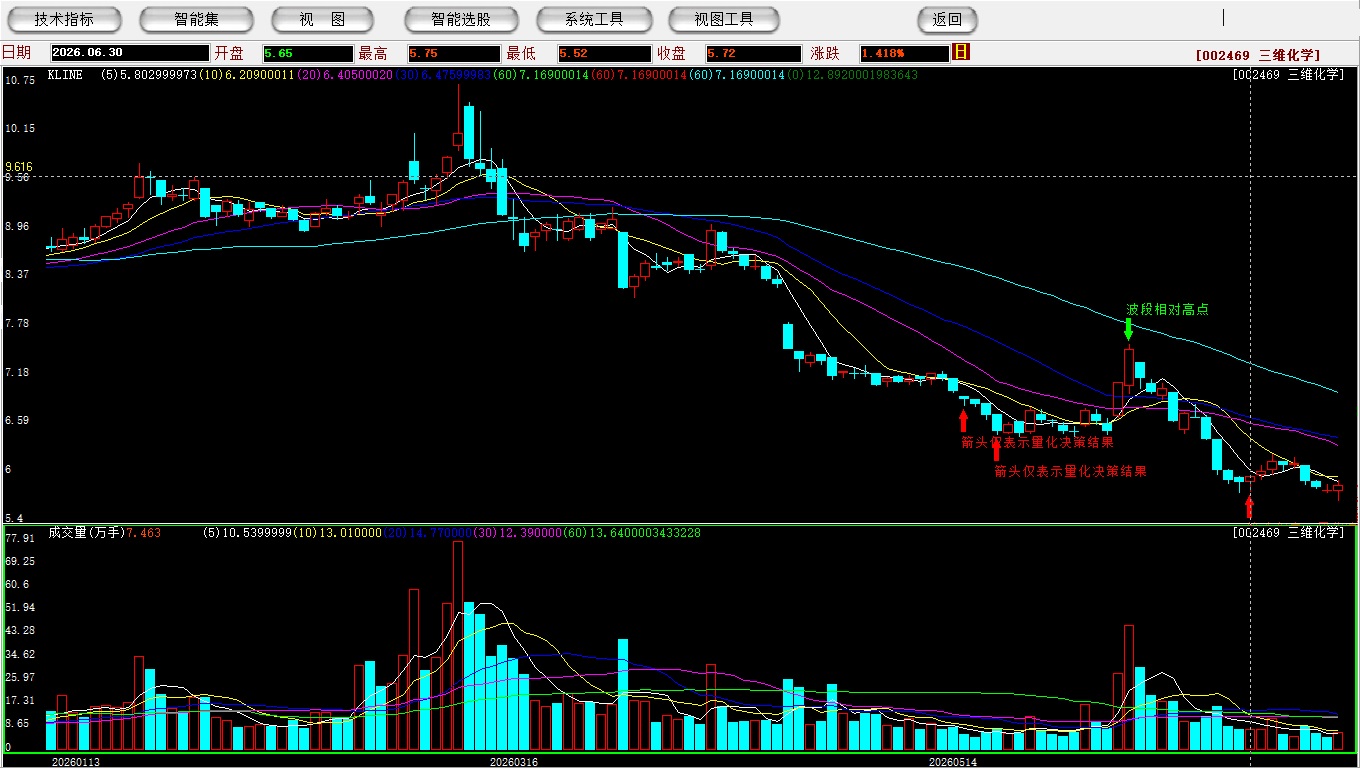Click the 收盘 value field 5.72
Image resolution: width=1360 pixels, height=768 pixels.
pyautogui.click(x=754, y=53)
